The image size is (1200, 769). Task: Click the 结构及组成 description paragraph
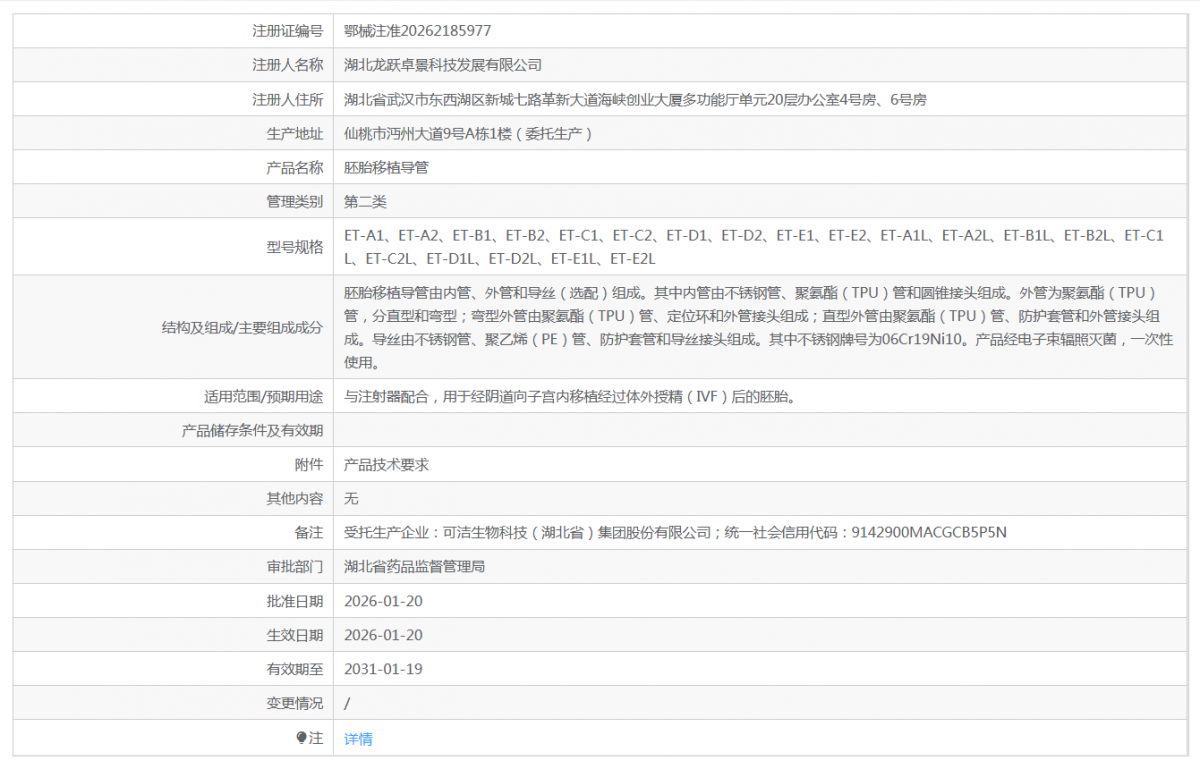(759, 327)
